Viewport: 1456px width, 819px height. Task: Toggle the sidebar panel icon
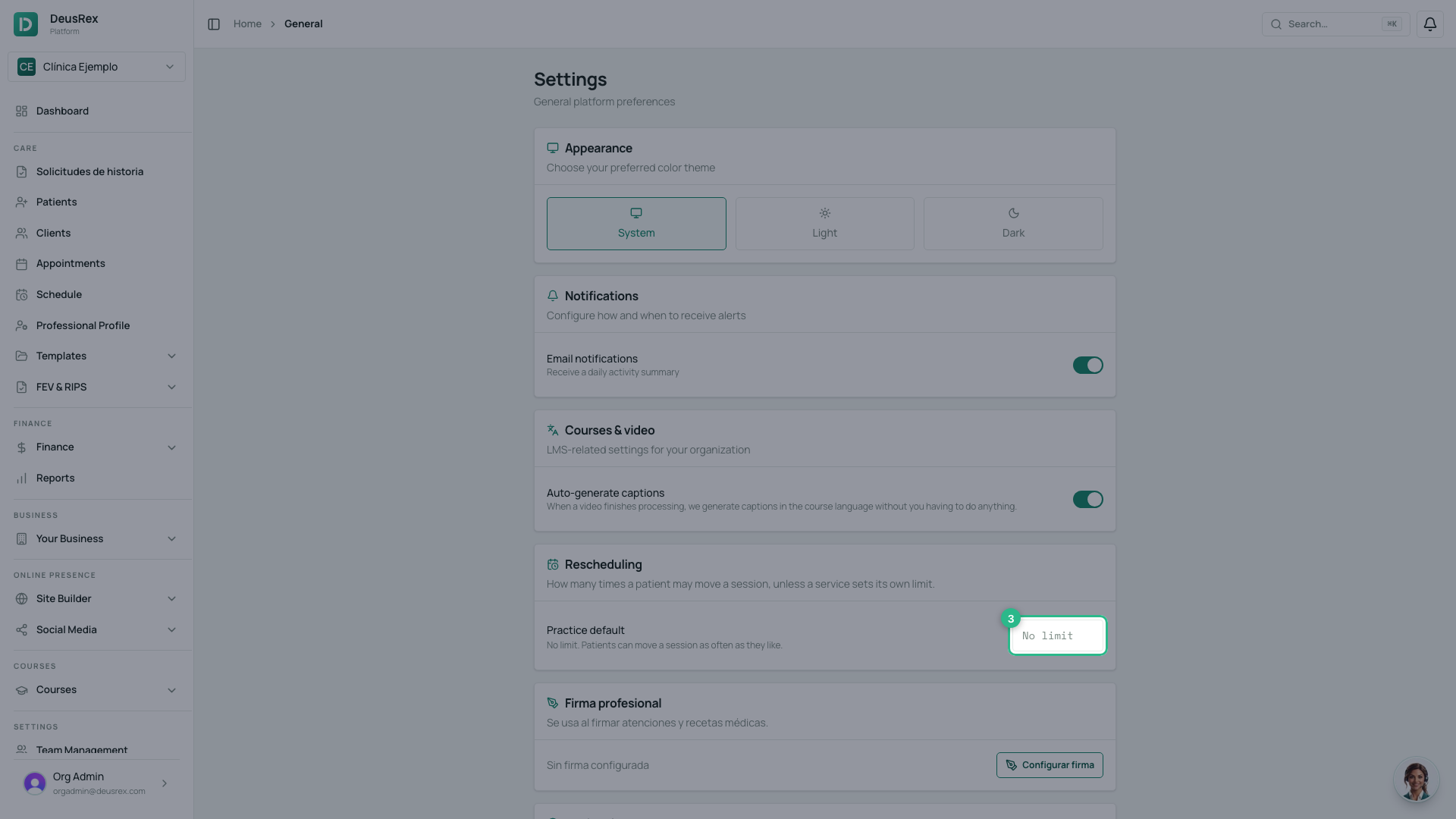[214, 24]
